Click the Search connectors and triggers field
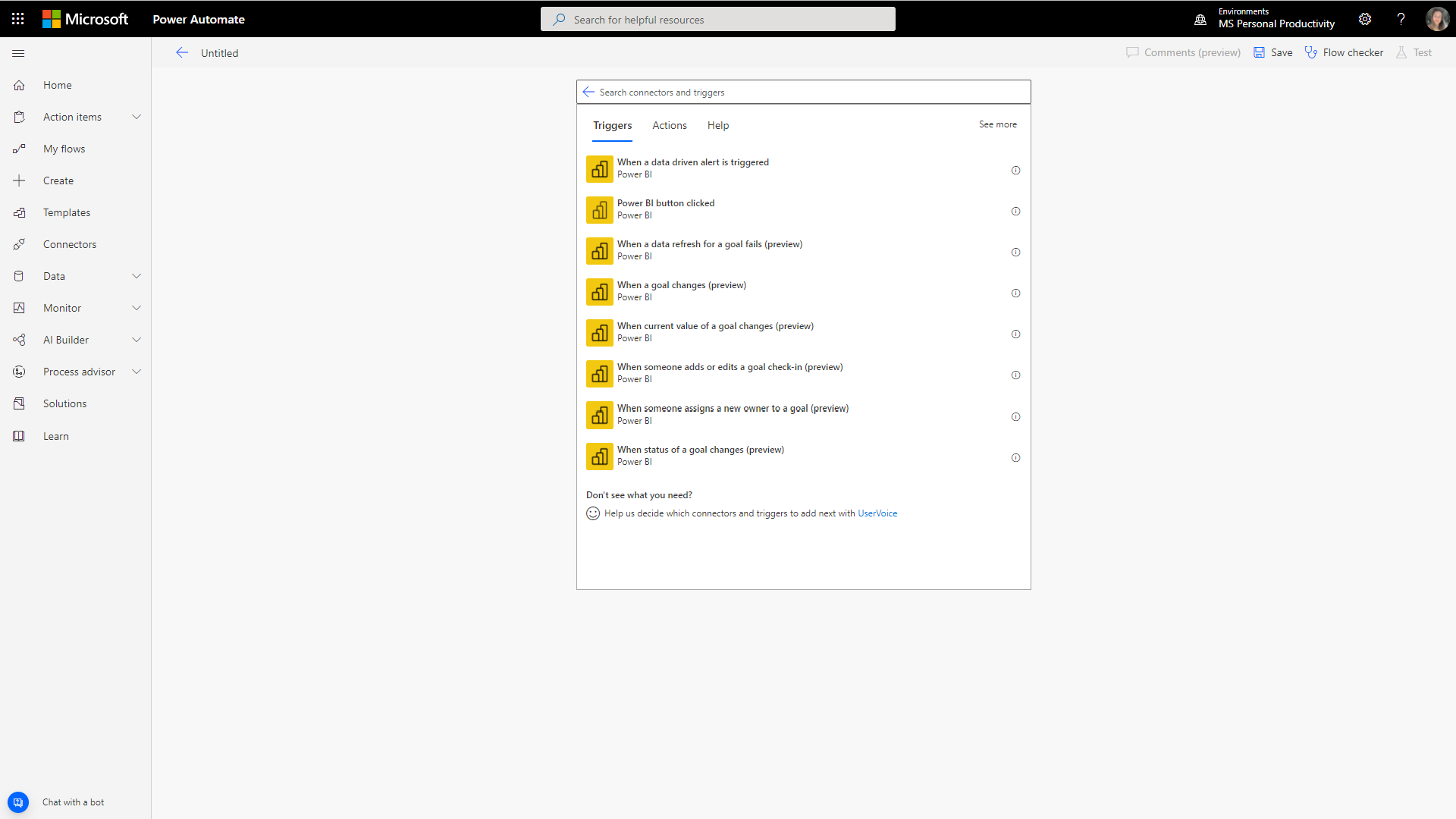1456x819 pixels. pos(804,91)
